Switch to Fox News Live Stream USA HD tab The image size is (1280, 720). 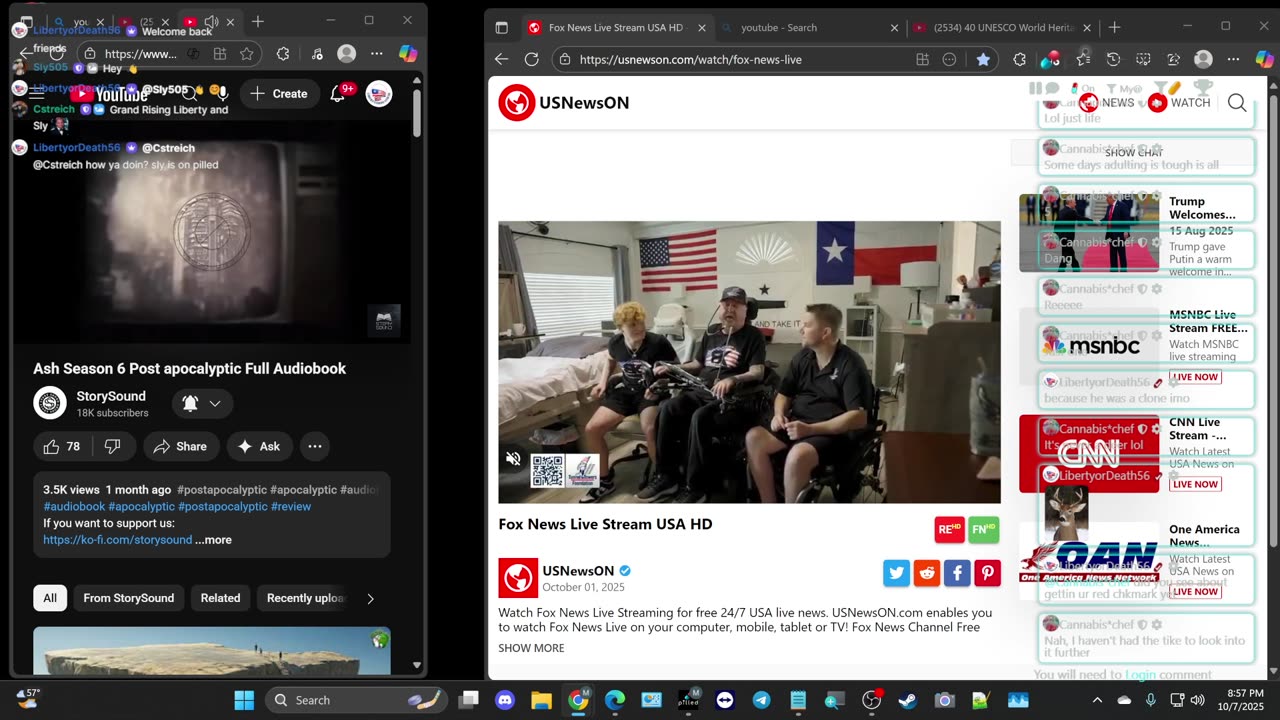[615, 28]
